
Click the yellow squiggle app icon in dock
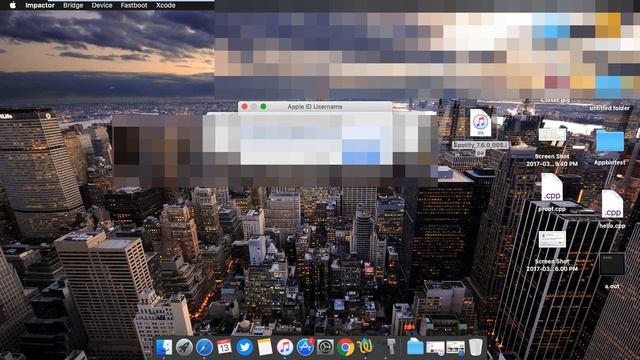(x=365, y=347)
